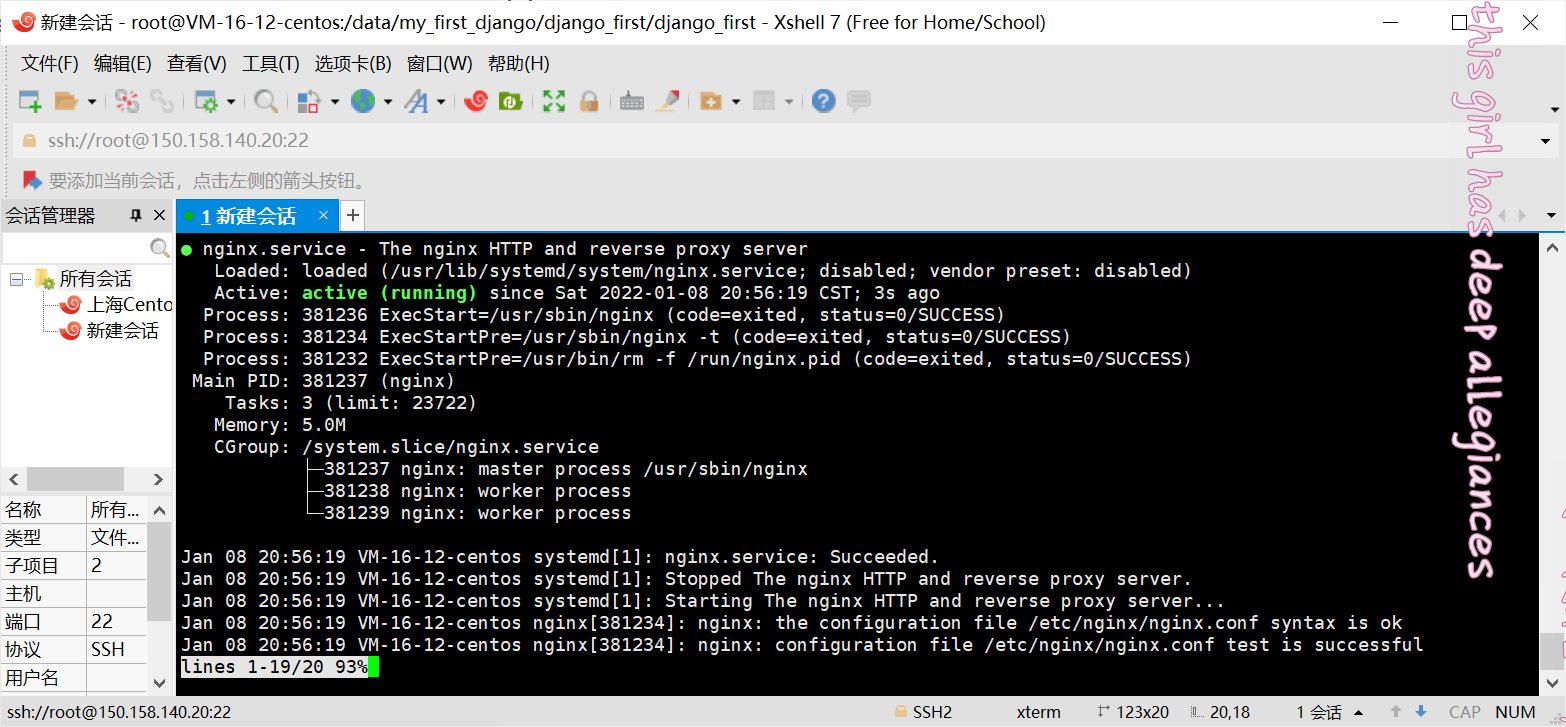
Task: Click the gray up arrow in status bar
Action: pos(1397,713)
